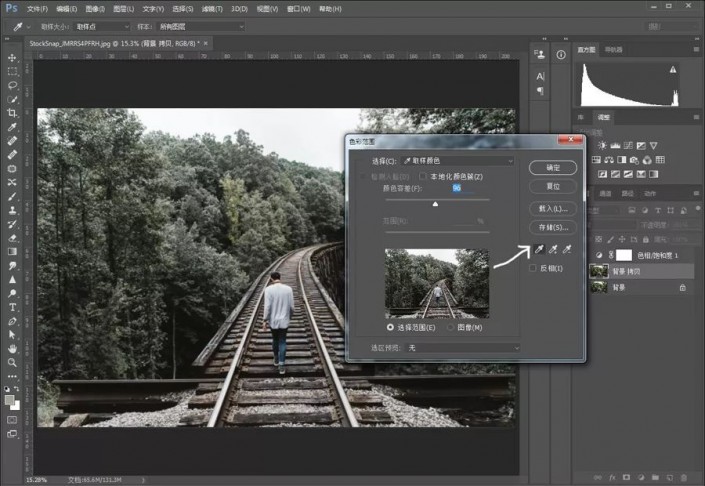This screenshot has width=705, height=486.
Task: Select the Lasso tool
Action: 12,86
